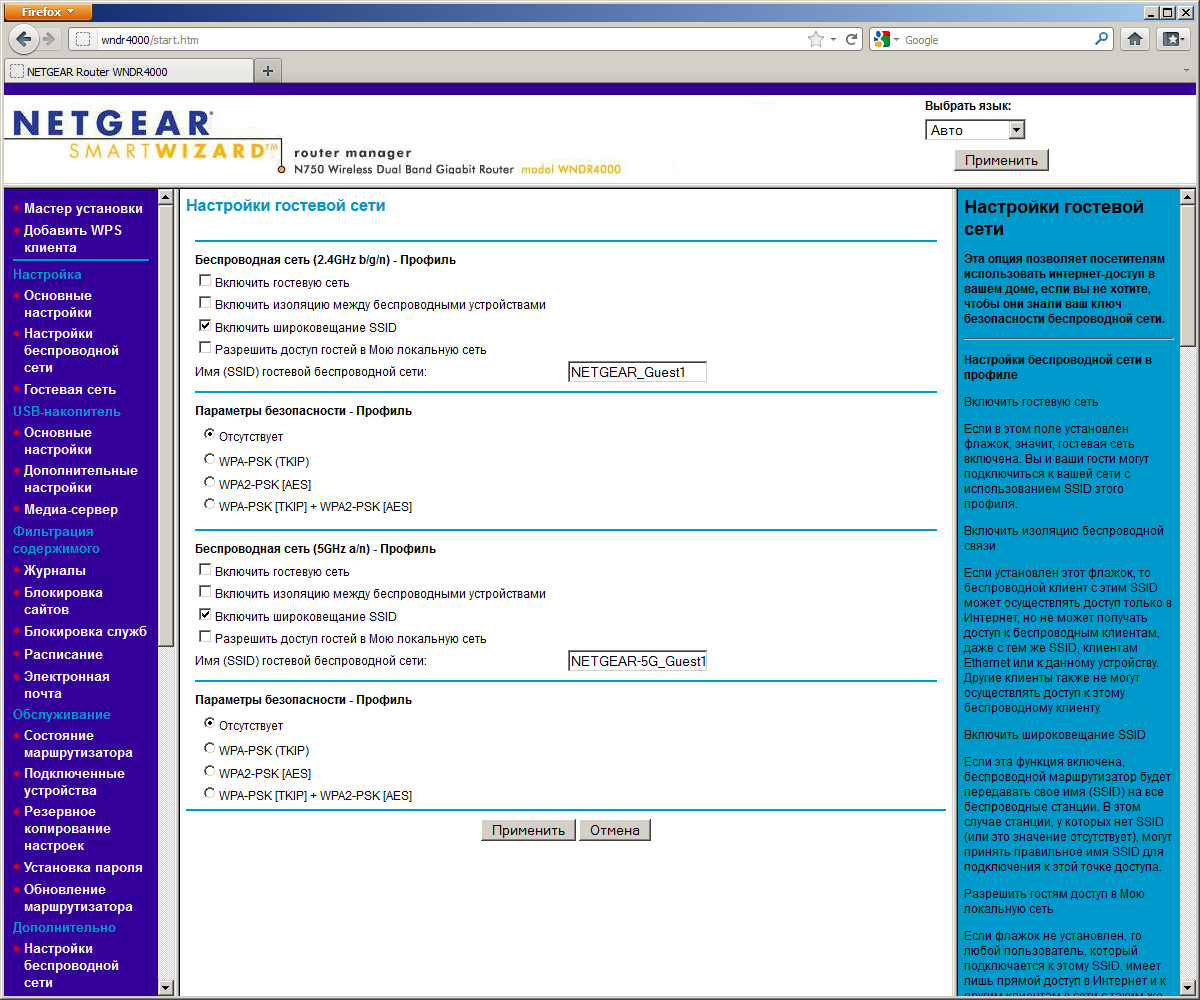Open the bookmarks toolbar button
Viewport: 1200px width, 1000px height.
coord(1172,39)
